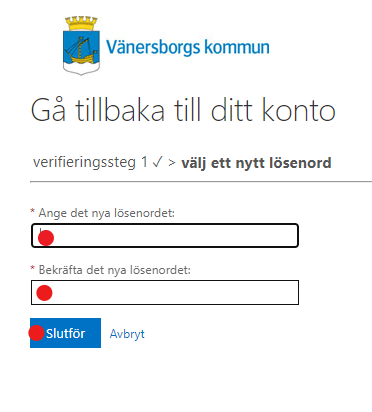Click the red dot in new password field
This screenshot has height=412, width=372.
coord(46,238)
